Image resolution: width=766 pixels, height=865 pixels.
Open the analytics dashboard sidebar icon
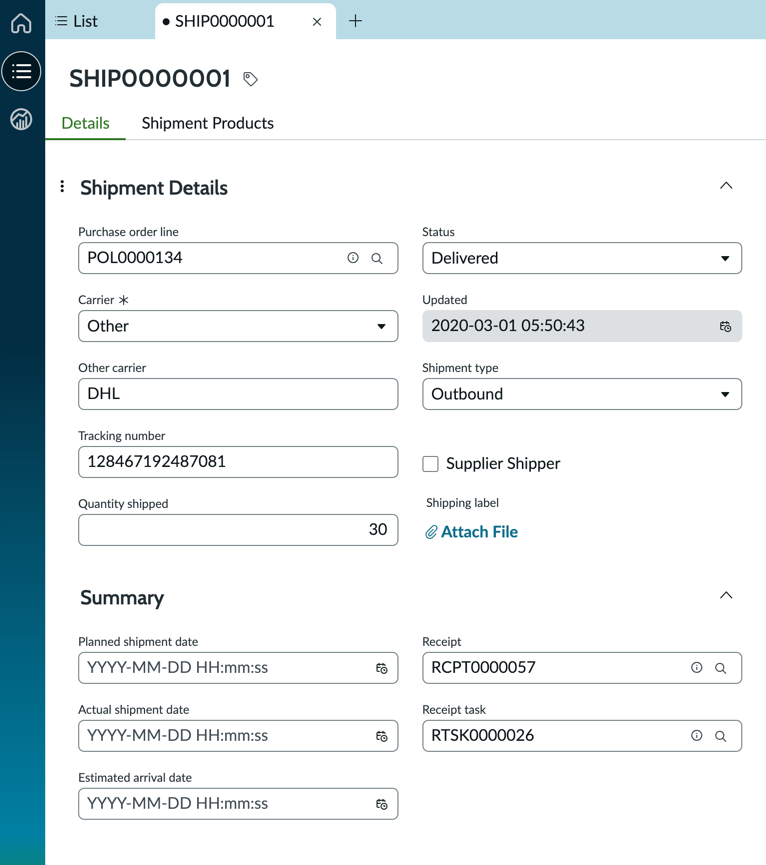point(21,119)
